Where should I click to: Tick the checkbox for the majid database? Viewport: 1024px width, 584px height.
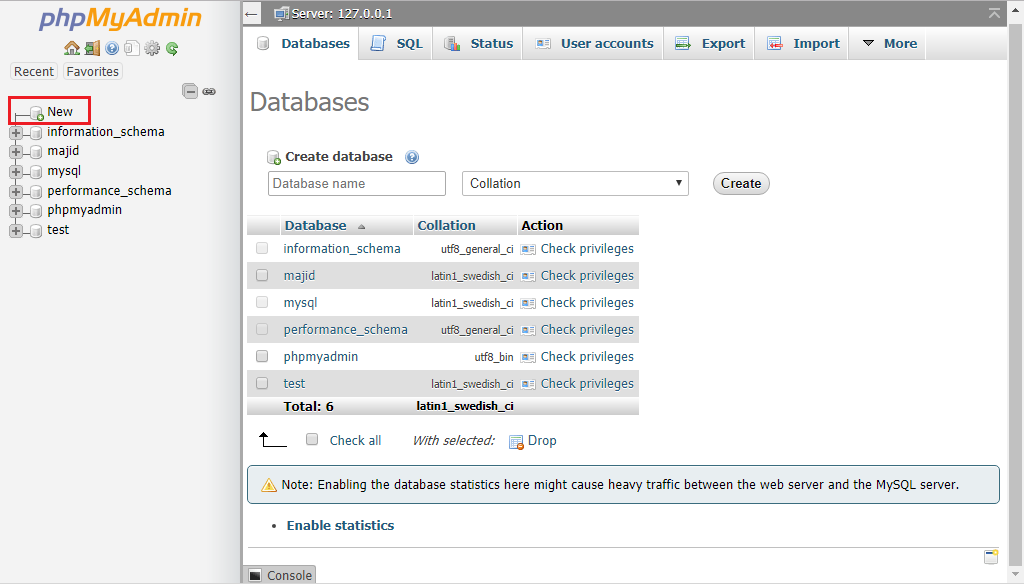262,275
